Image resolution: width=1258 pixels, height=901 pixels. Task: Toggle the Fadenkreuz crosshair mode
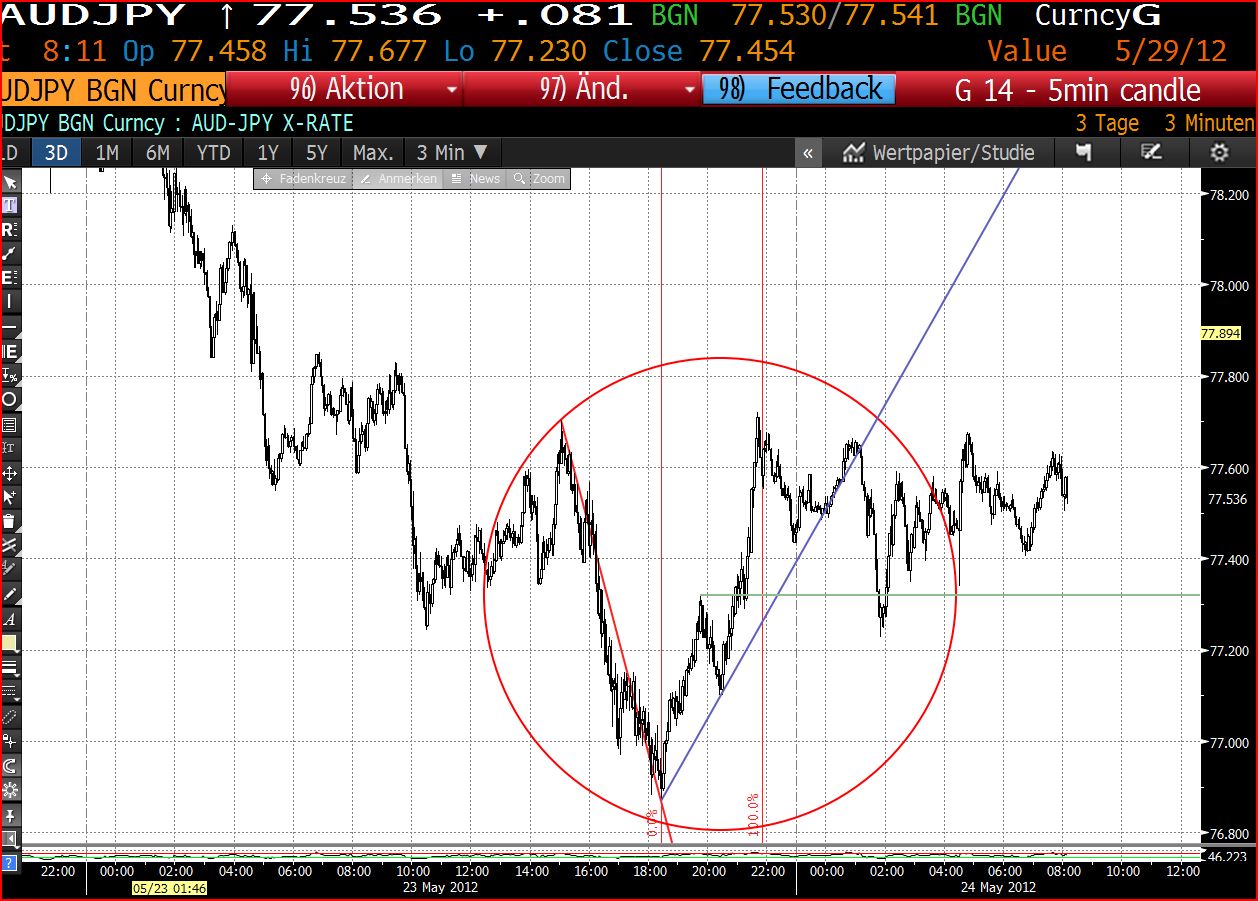pyautogui.click(x=302, y=177)
